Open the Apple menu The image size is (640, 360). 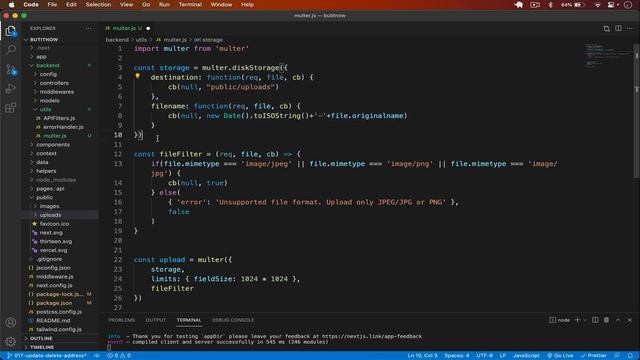[12, 4]
